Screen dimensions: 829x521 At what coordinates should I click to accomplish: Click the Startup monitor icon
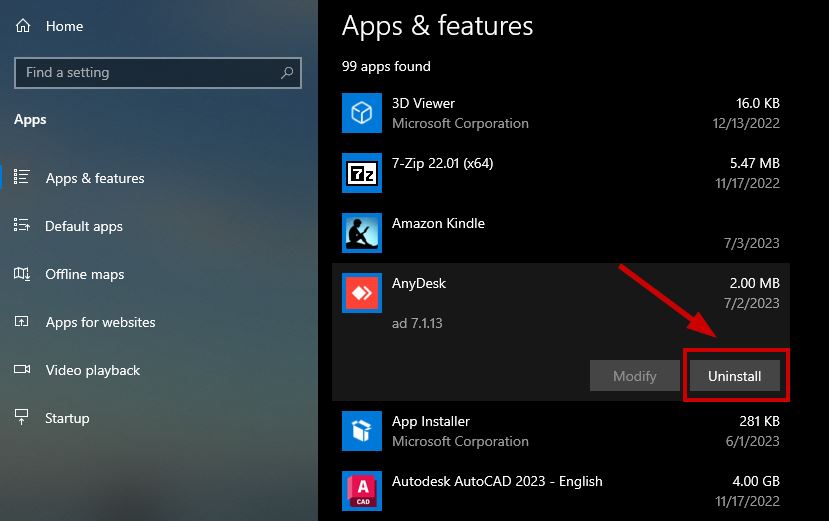[22, 417]
